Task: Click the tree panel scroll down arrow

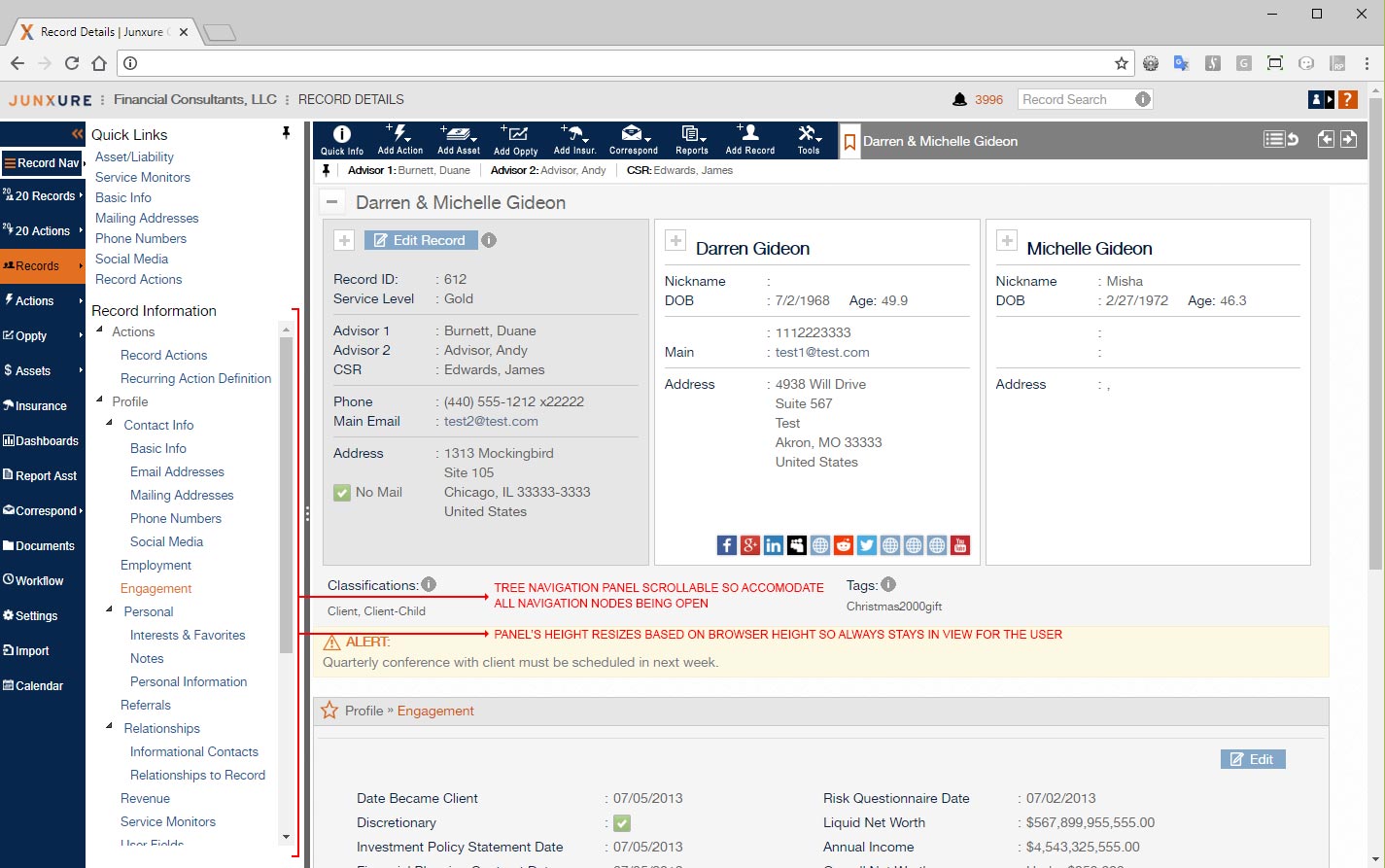Action: (286, 836)
